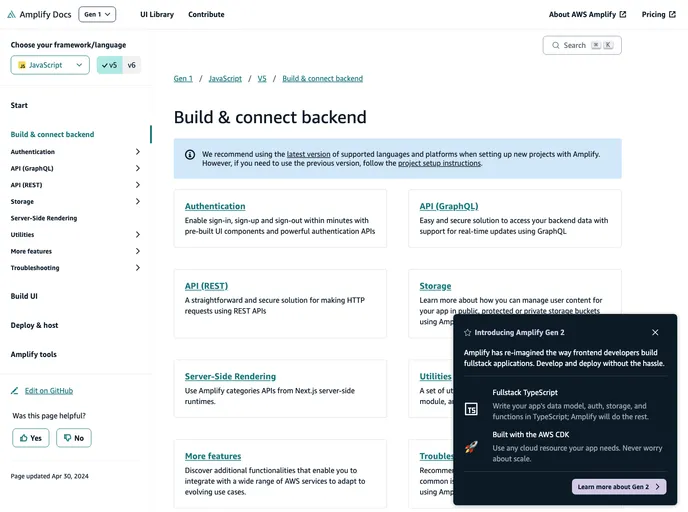688x512 pixels.
Task: Open the JavaScript framework dropdown
Action: click(50, 65)
